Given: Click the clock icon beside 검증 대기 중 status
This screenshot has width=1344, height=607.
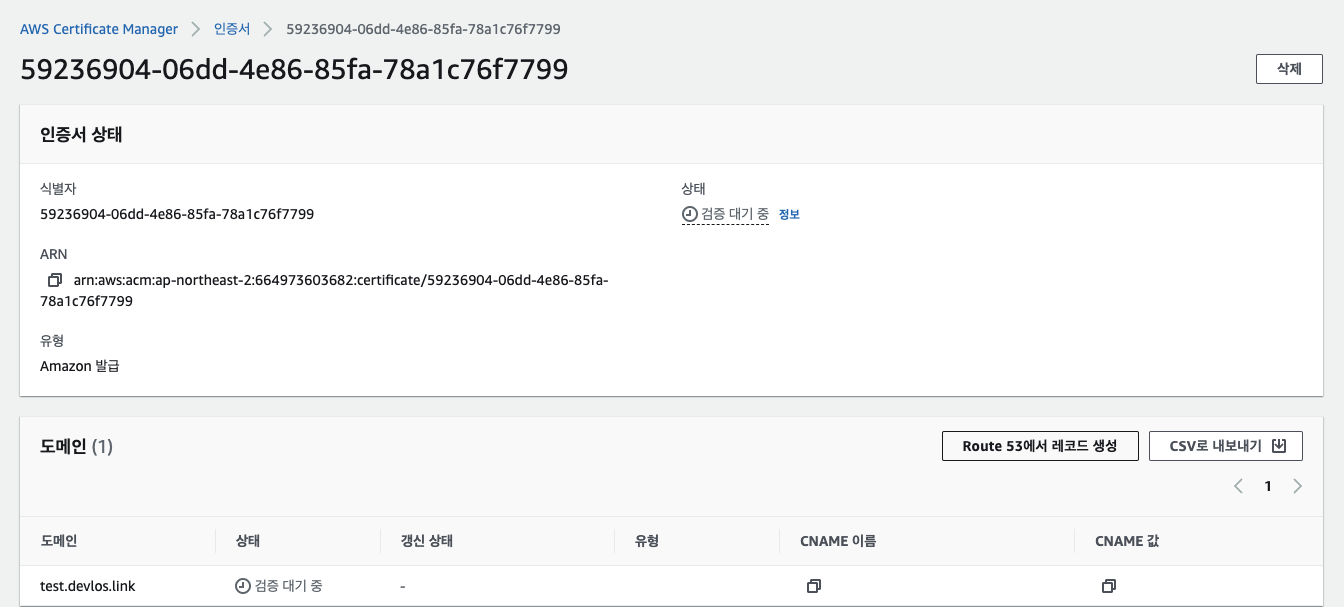Looking at the screenshot, I should (x=689, y=214).
